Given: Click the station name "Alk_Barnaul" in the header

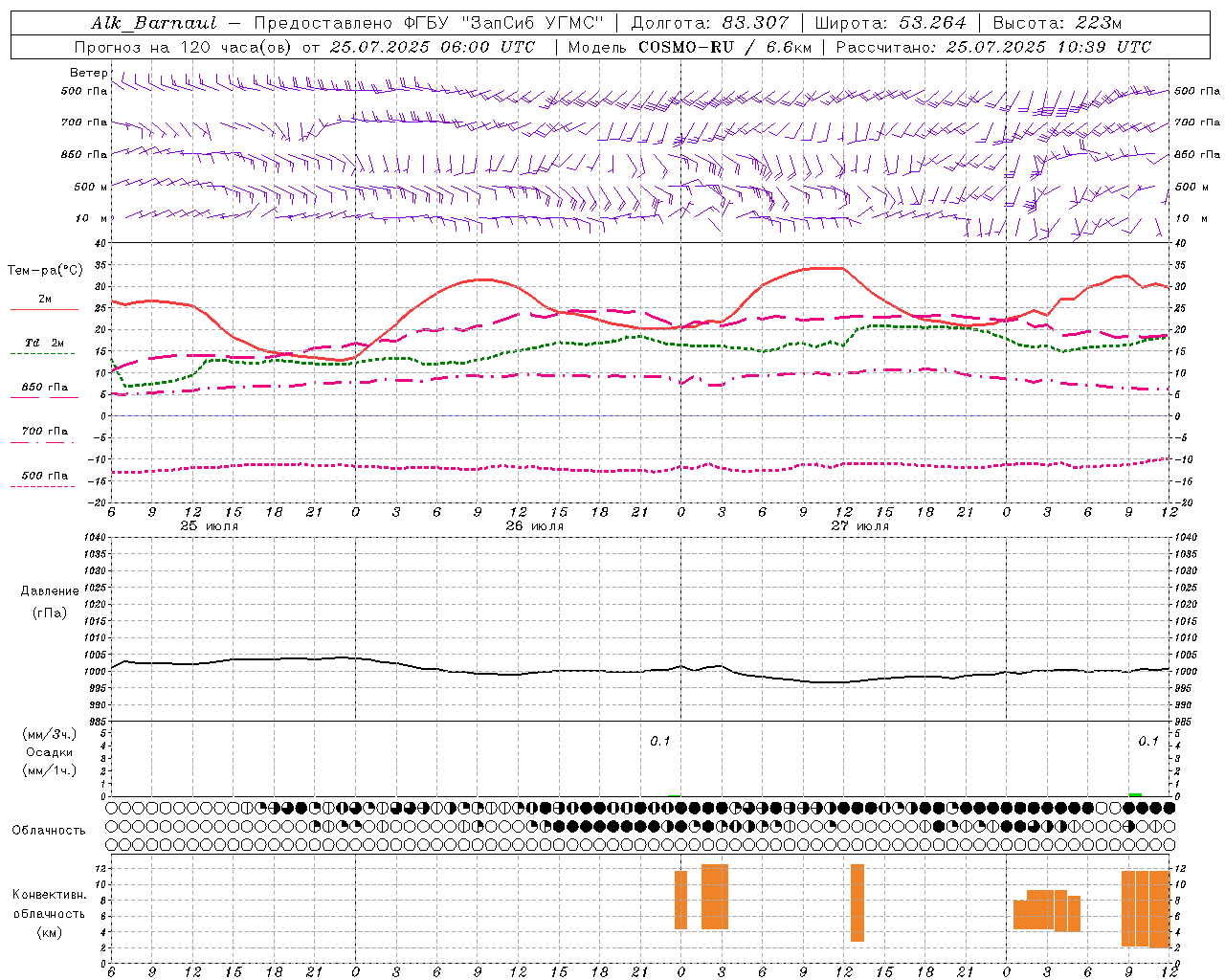Looking at the screenshot, I should click(x=154, y=23).
